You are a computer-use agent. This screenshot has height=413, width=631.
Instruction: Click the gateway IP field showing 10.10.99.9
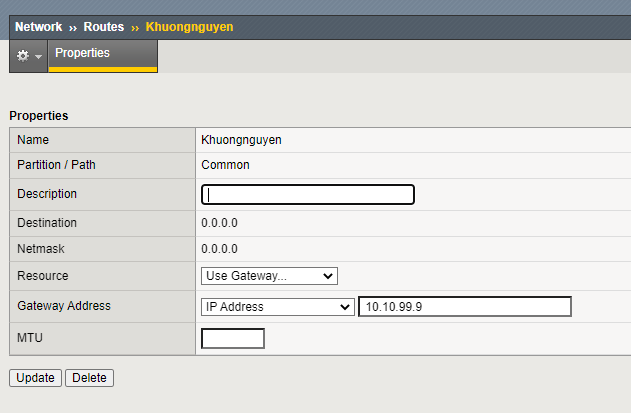pyautogui.click(x=465, y=307)
